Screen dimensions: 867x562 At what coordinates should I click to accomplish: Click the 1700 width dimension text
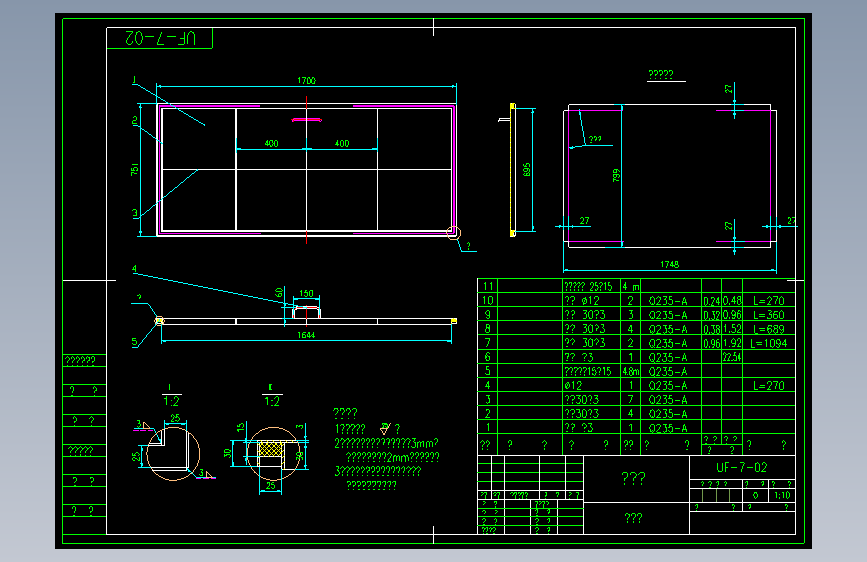[306, 81]
